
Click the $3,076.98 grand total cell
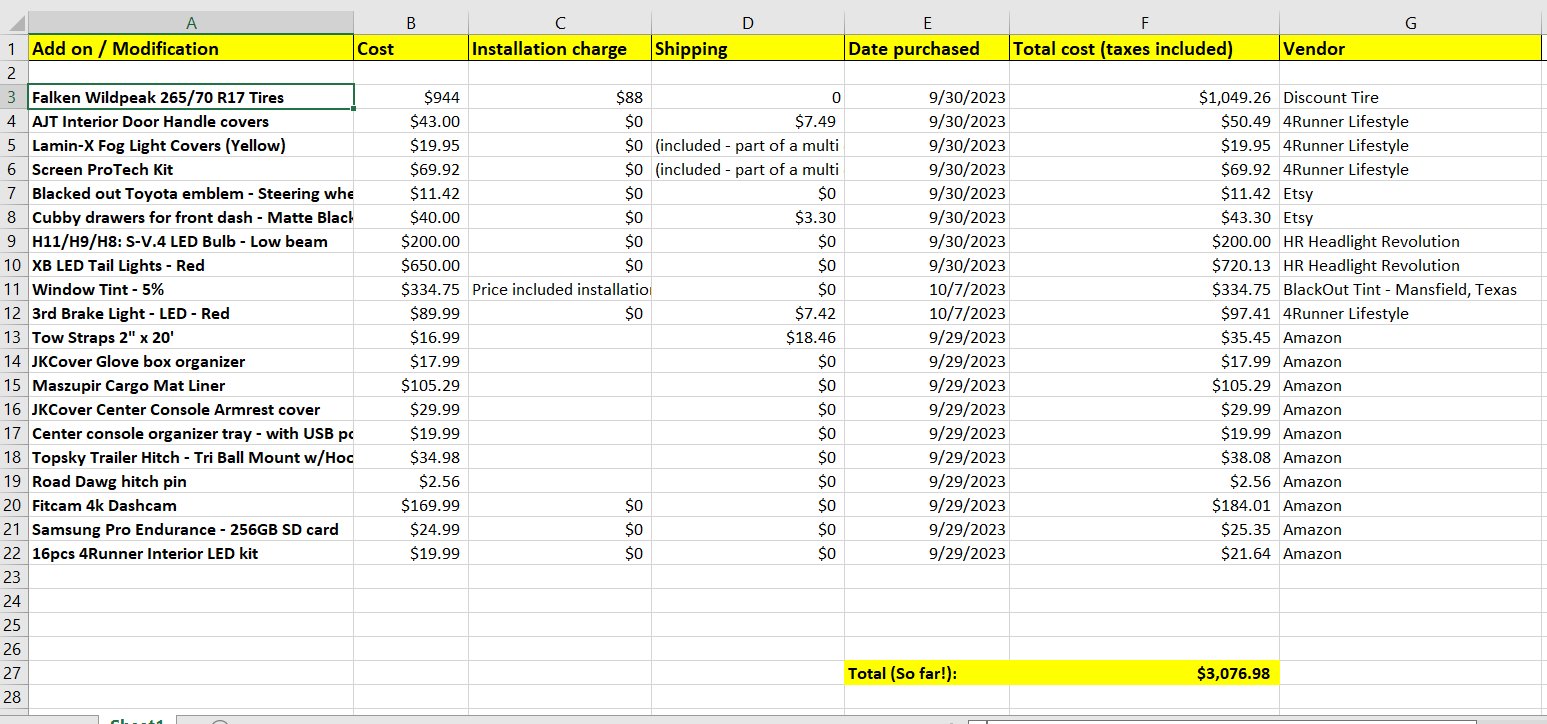pyautogui.click(x=1144, y=673)
